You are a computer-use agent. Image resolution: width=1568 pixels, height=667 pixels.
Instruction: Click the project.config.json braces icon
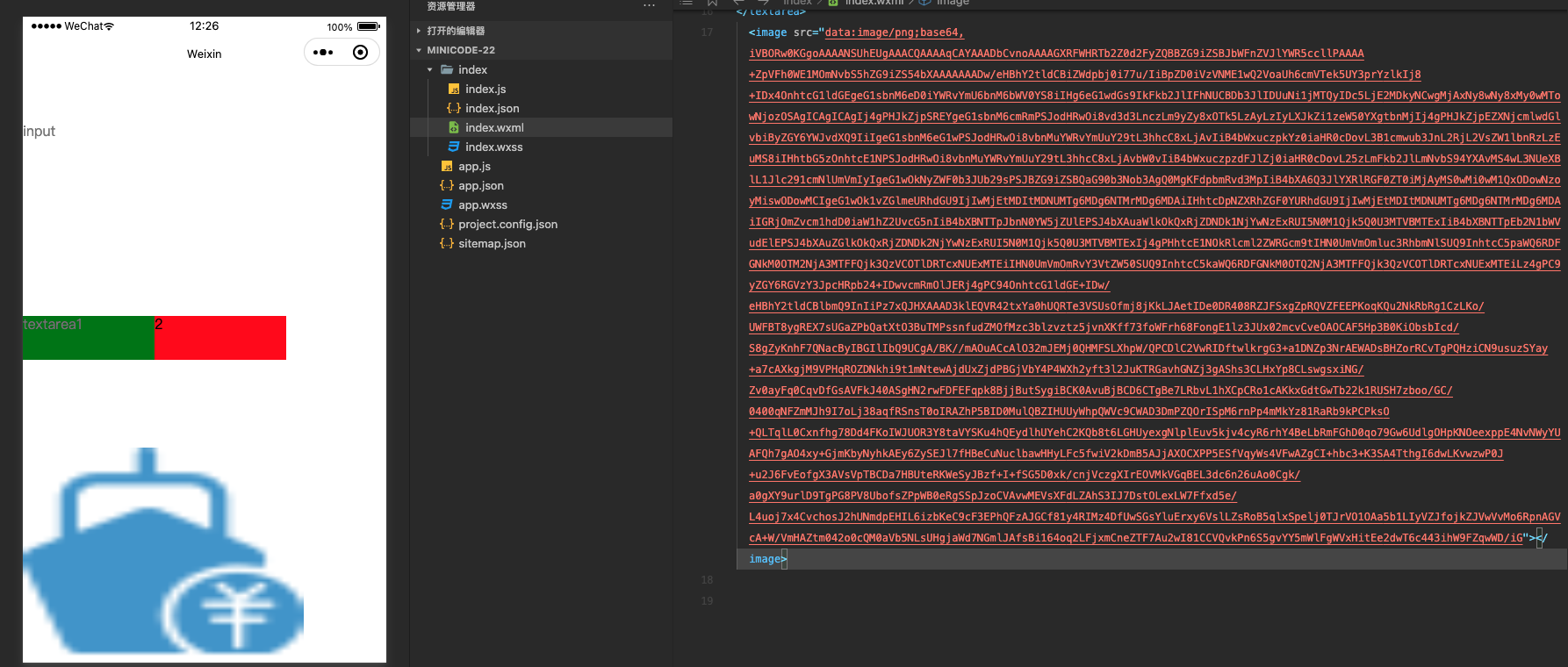(447, 224)
